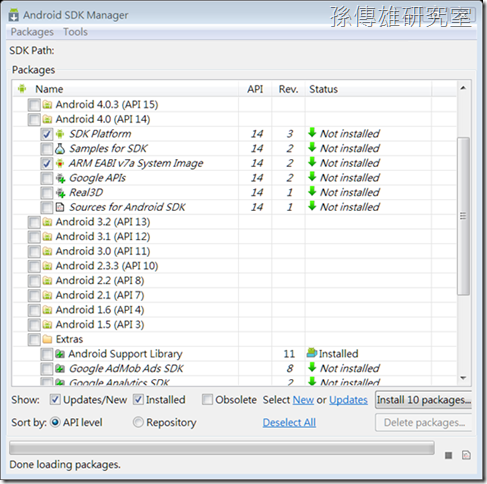Check the Android 4.0.3 (API 15) group checkbox
This screenshot has height=484, width=487.
point(34,105)
